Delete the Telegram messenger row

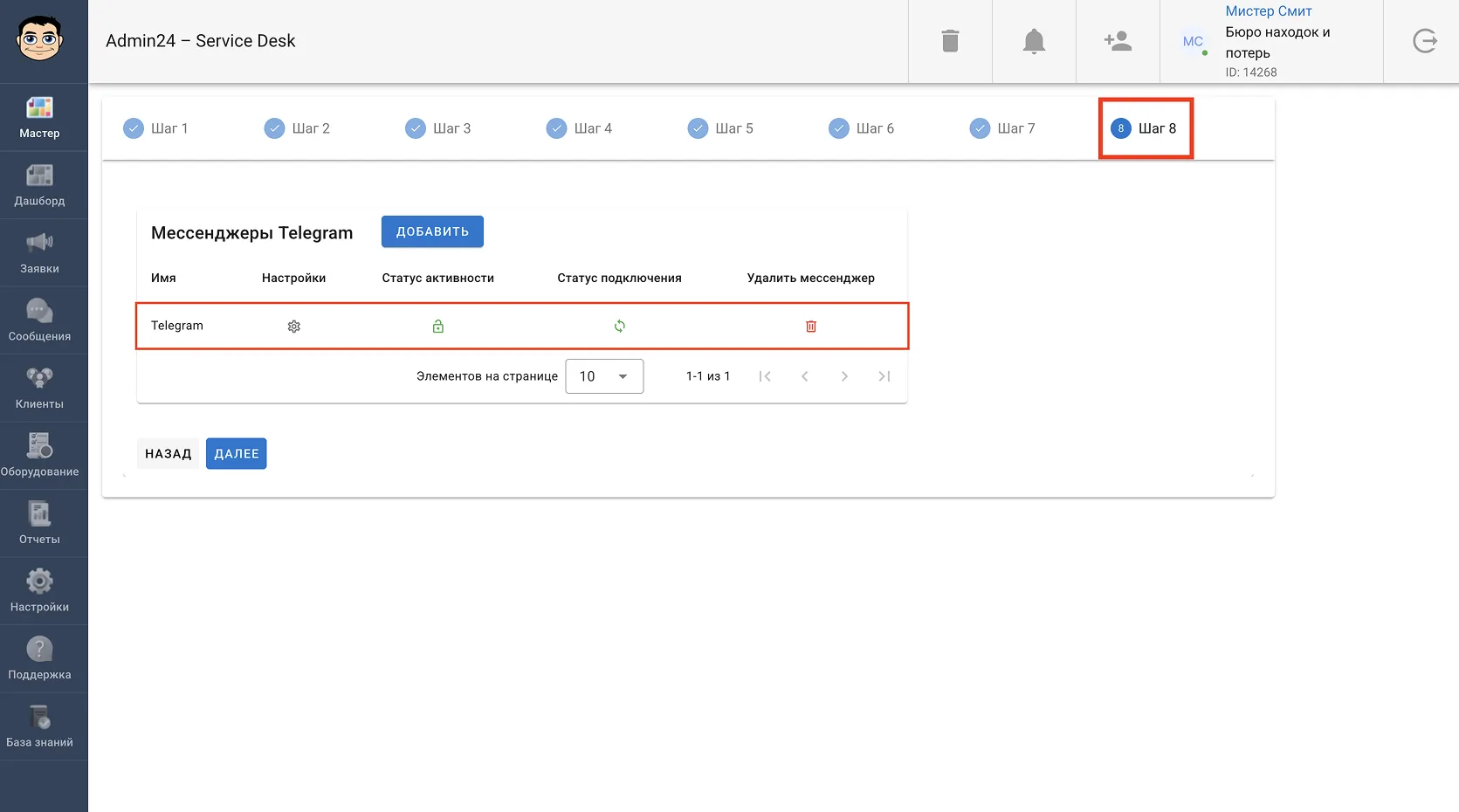pyautogui.click(x=811, y=327)
